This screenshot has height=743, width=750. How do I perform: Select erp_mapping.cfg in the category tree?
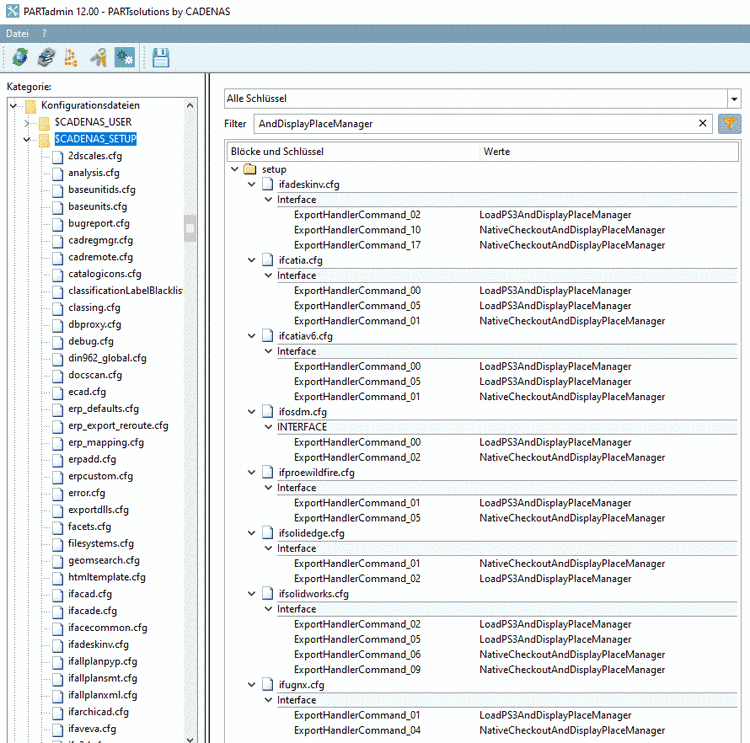pos(106,442)
